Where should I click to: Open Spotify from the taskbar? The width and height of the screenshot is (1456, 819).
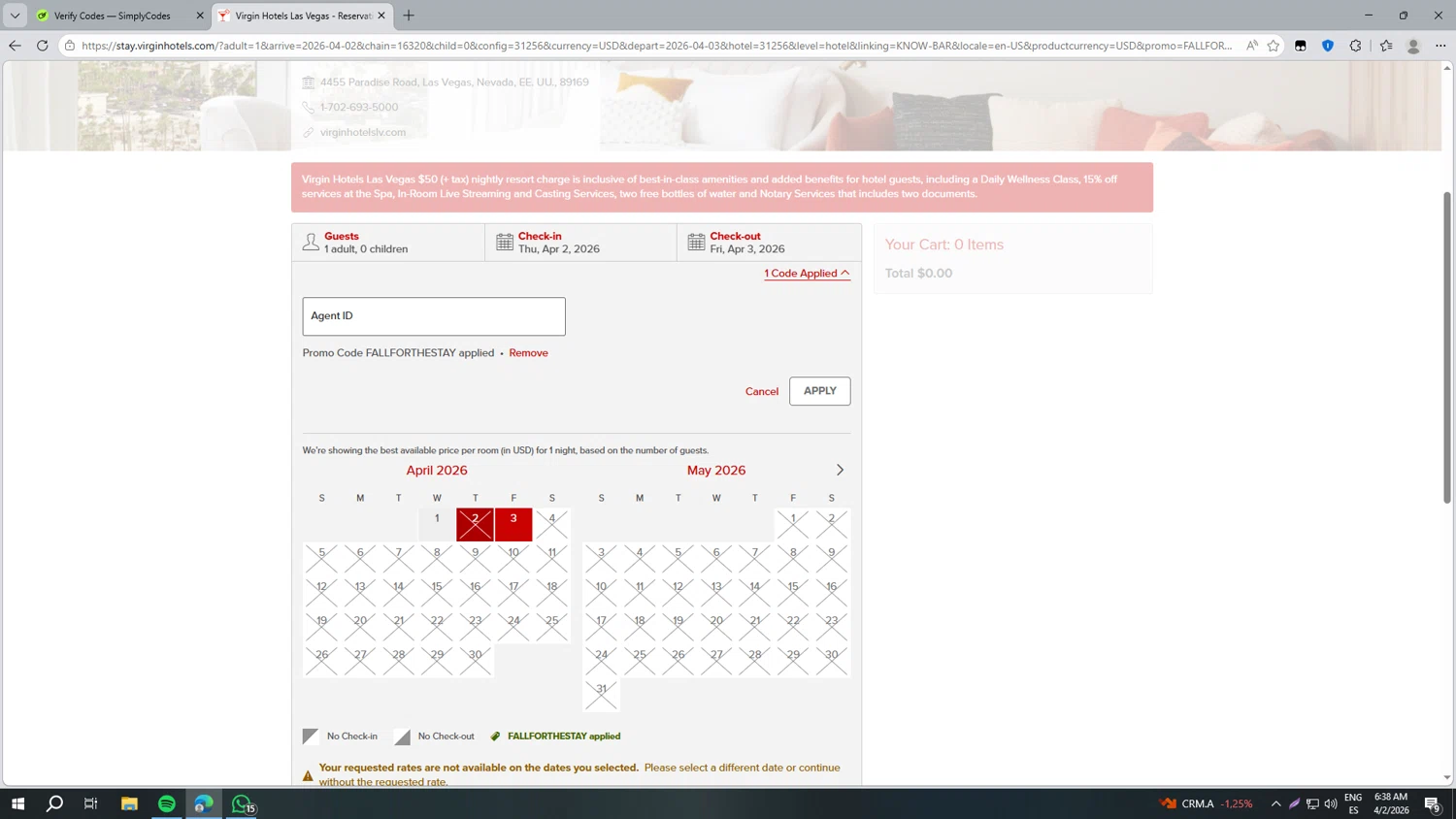[166, 803]
